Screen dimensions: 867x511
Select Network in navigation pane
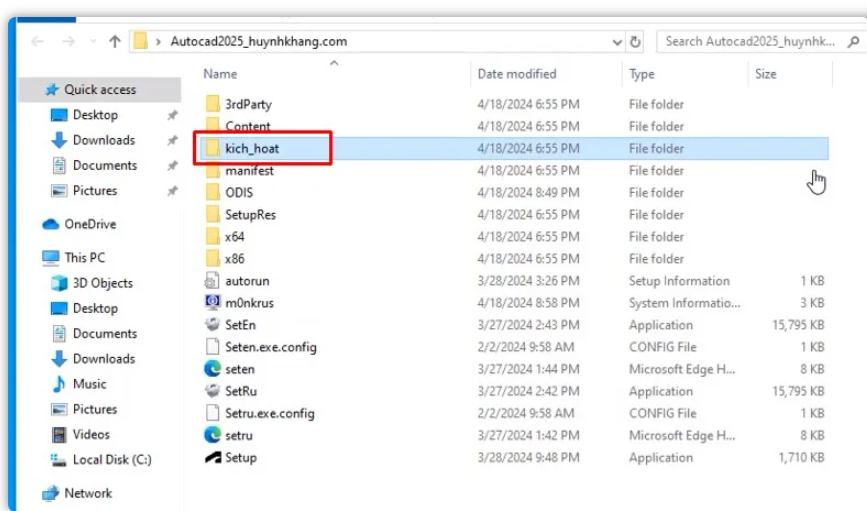click(88, 493)
